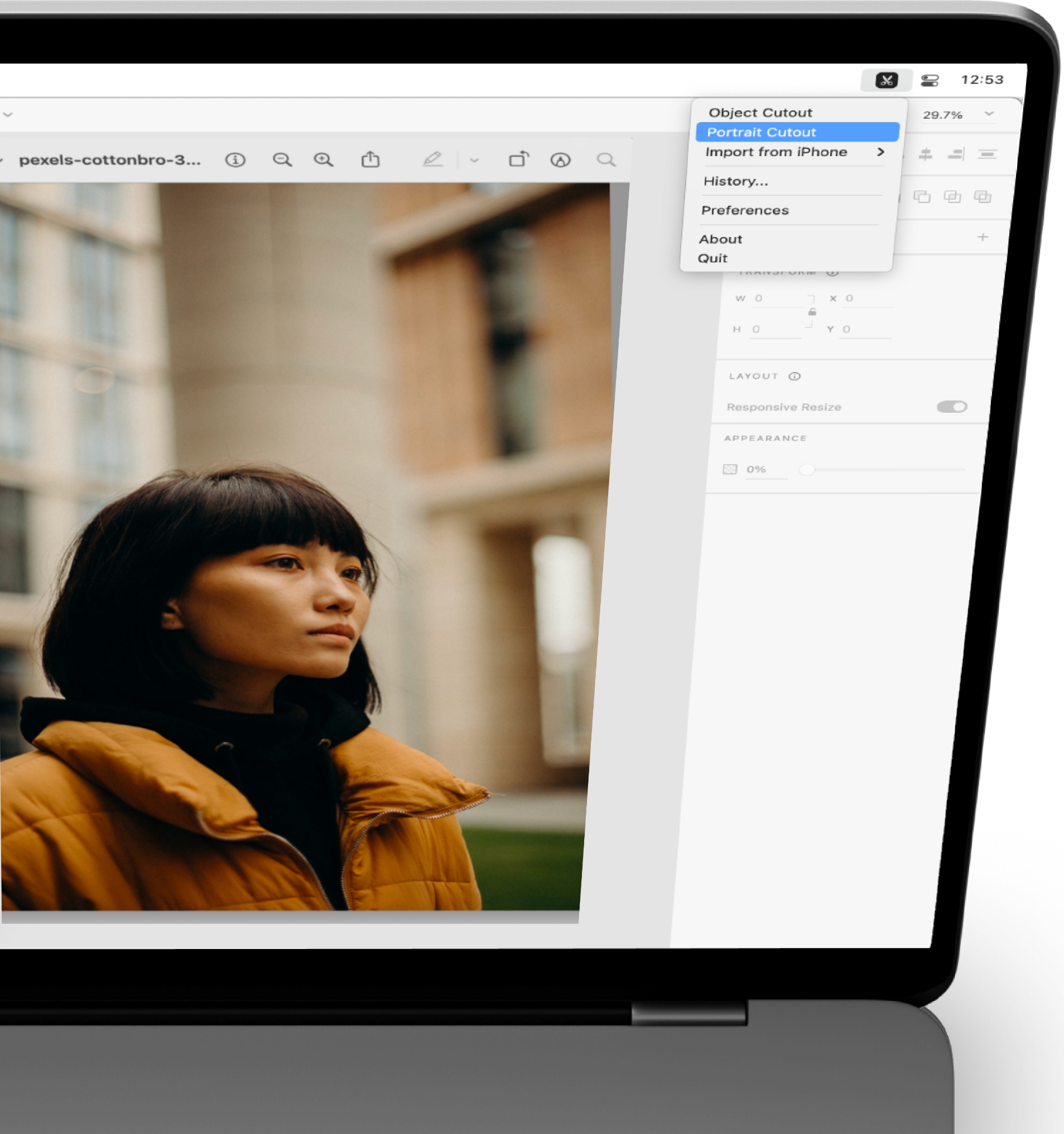Click the Y position input field
This screenshot has width=1064, height=1134.
click(x=866, y=329)
